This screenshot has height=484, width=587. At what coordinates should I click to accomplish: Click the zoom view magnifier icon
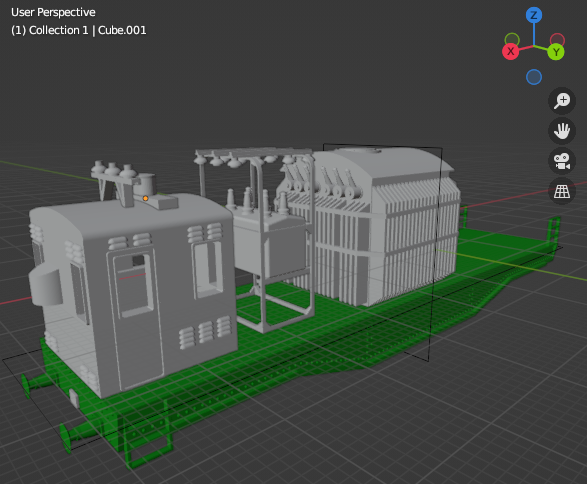point(562,101)
